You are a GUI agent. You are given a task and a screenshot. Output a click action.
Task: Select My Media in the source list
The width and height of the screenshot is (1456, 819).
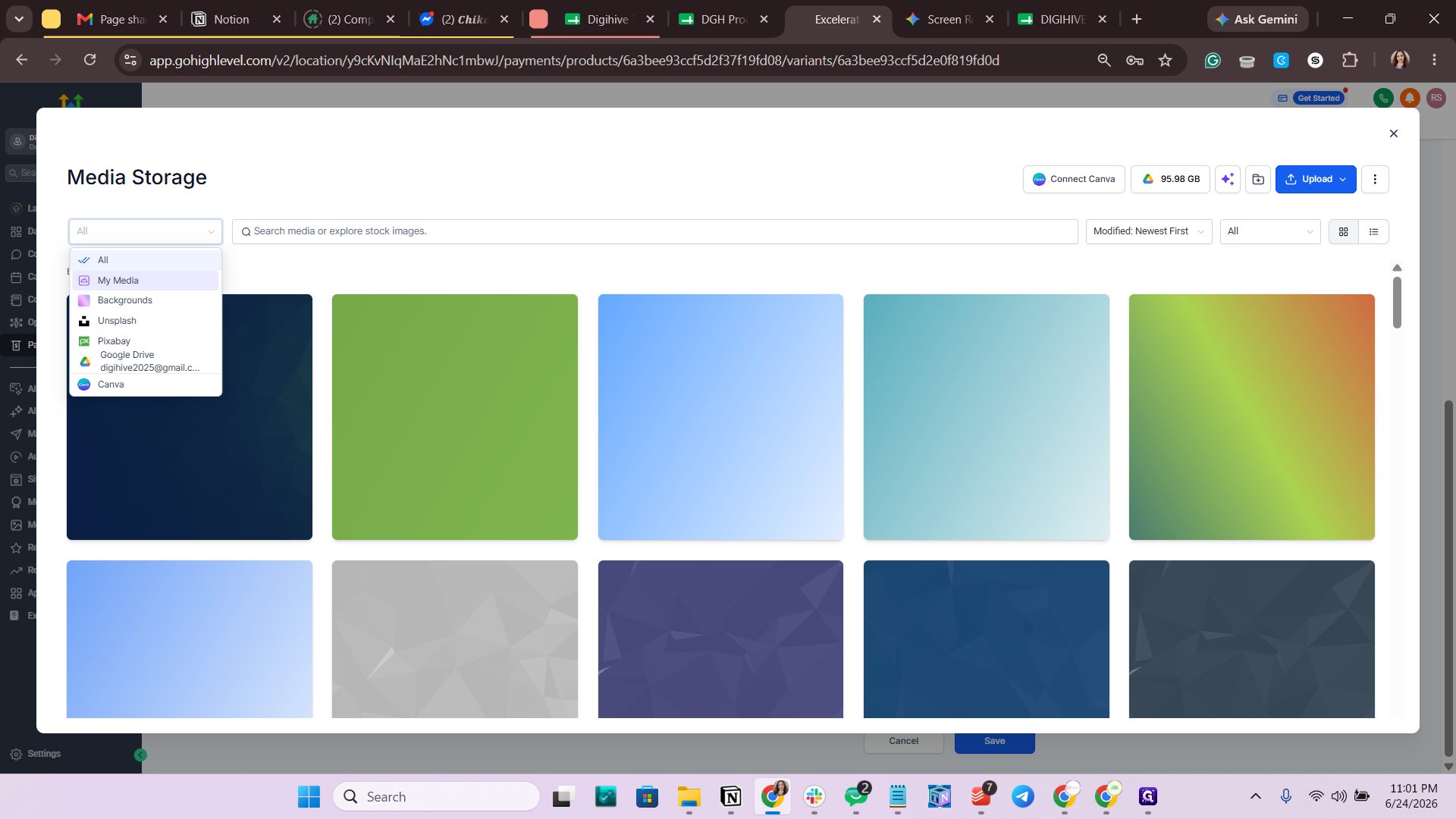point(146,281)
